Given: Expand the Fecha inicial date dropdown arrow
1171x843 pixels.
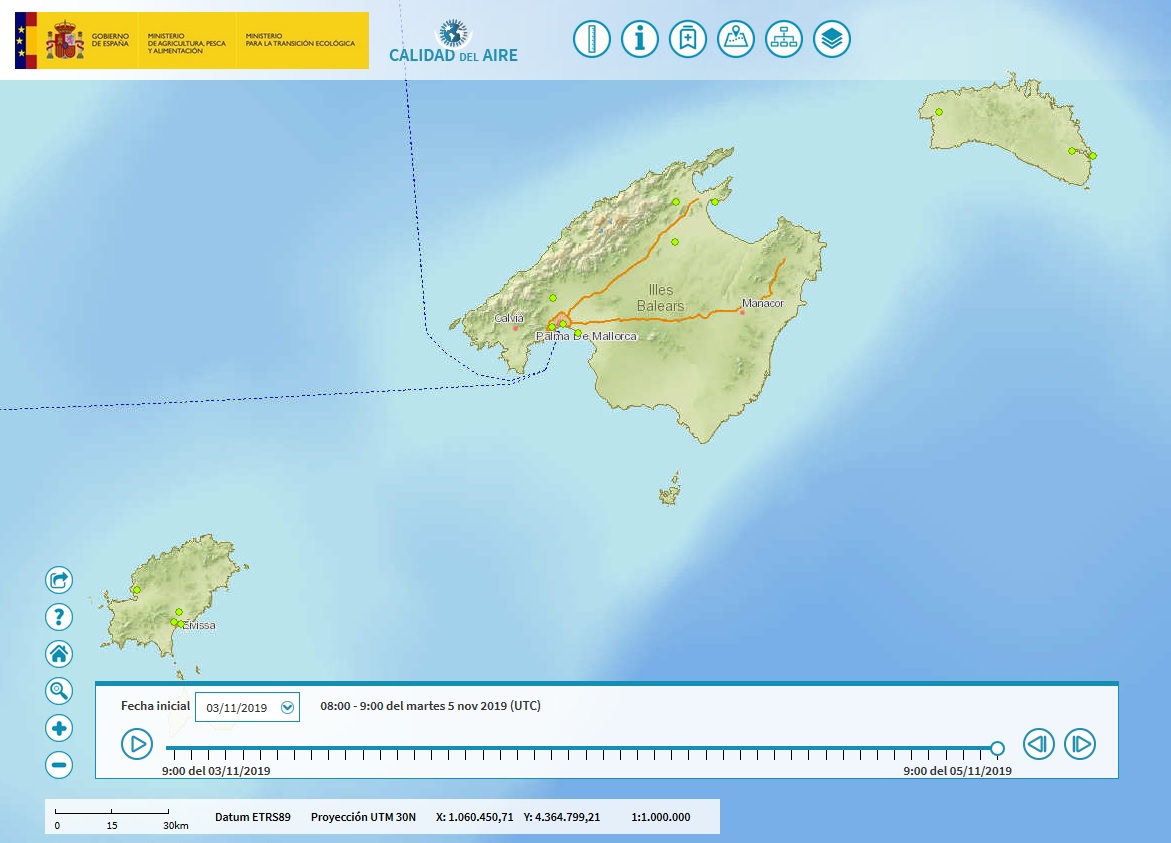Looking at the screenshot, I should [x=288, y=707].
